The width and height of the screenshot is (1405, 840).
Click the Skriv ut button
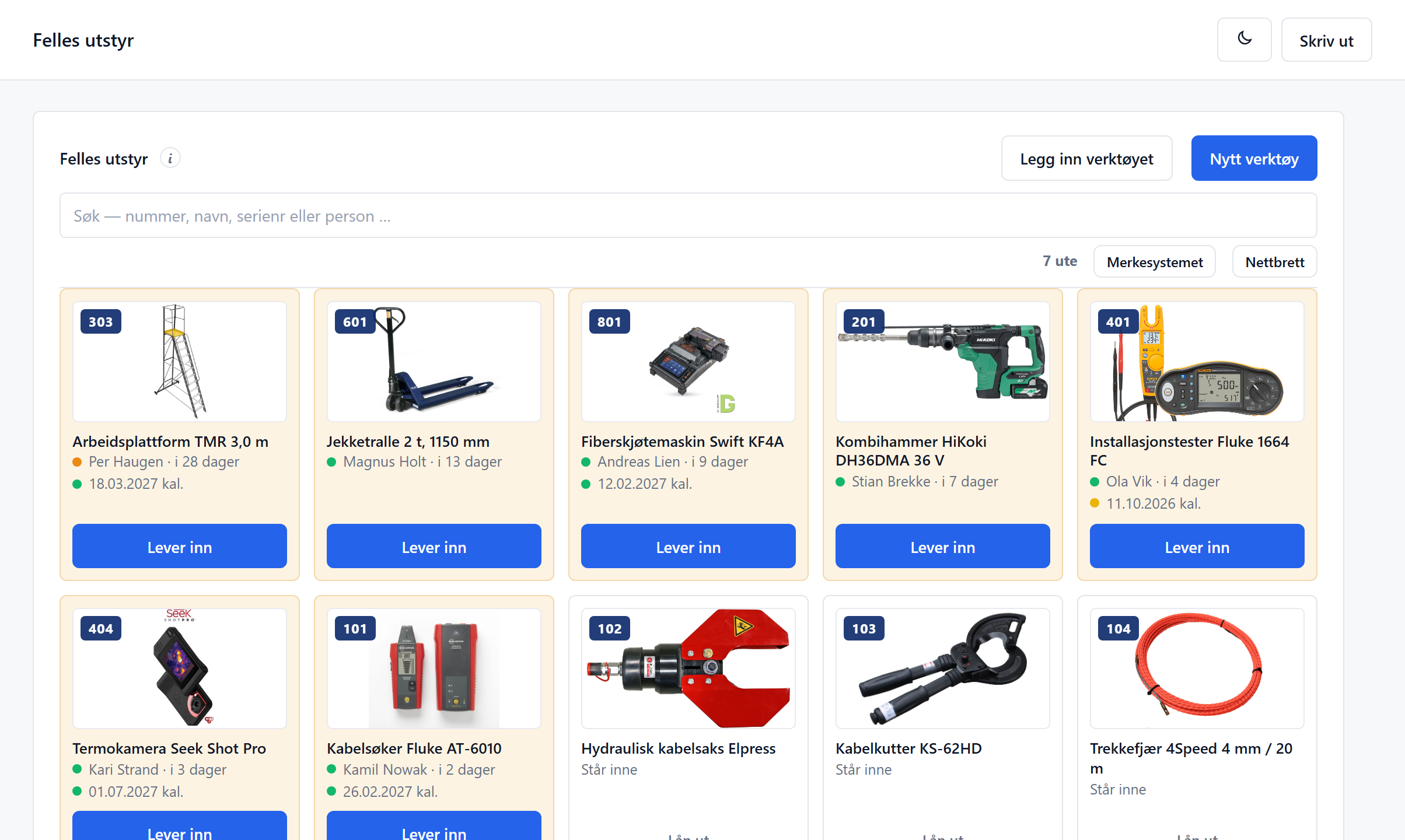point(1326,40)
